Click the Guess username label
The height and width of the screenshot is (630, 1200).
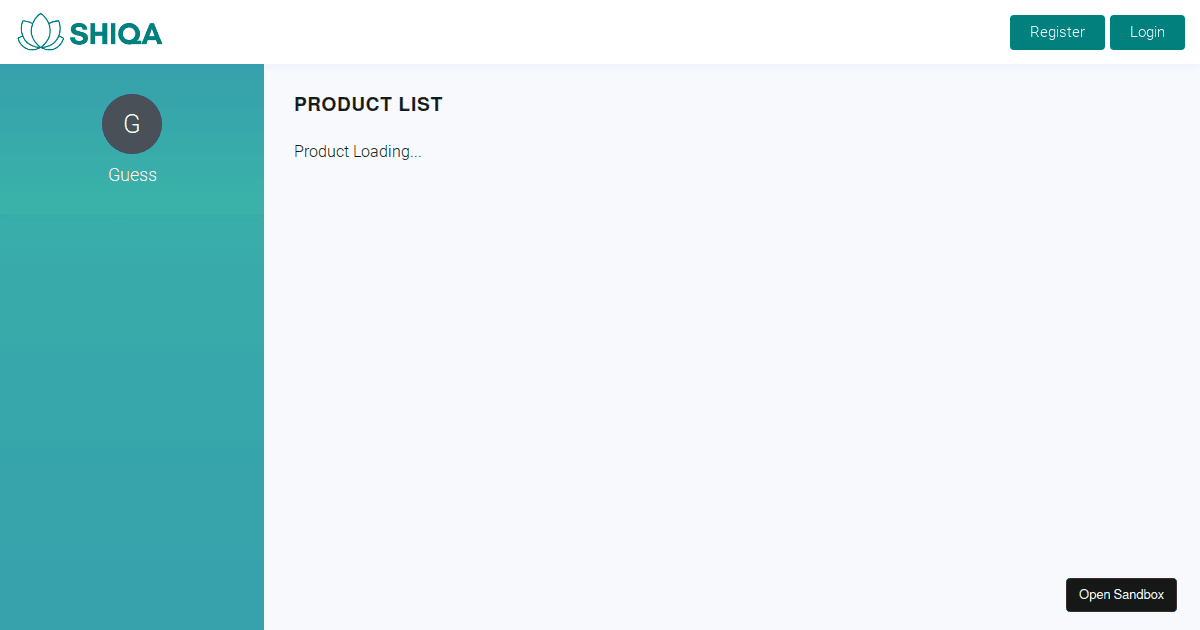(x=132, y=175)
